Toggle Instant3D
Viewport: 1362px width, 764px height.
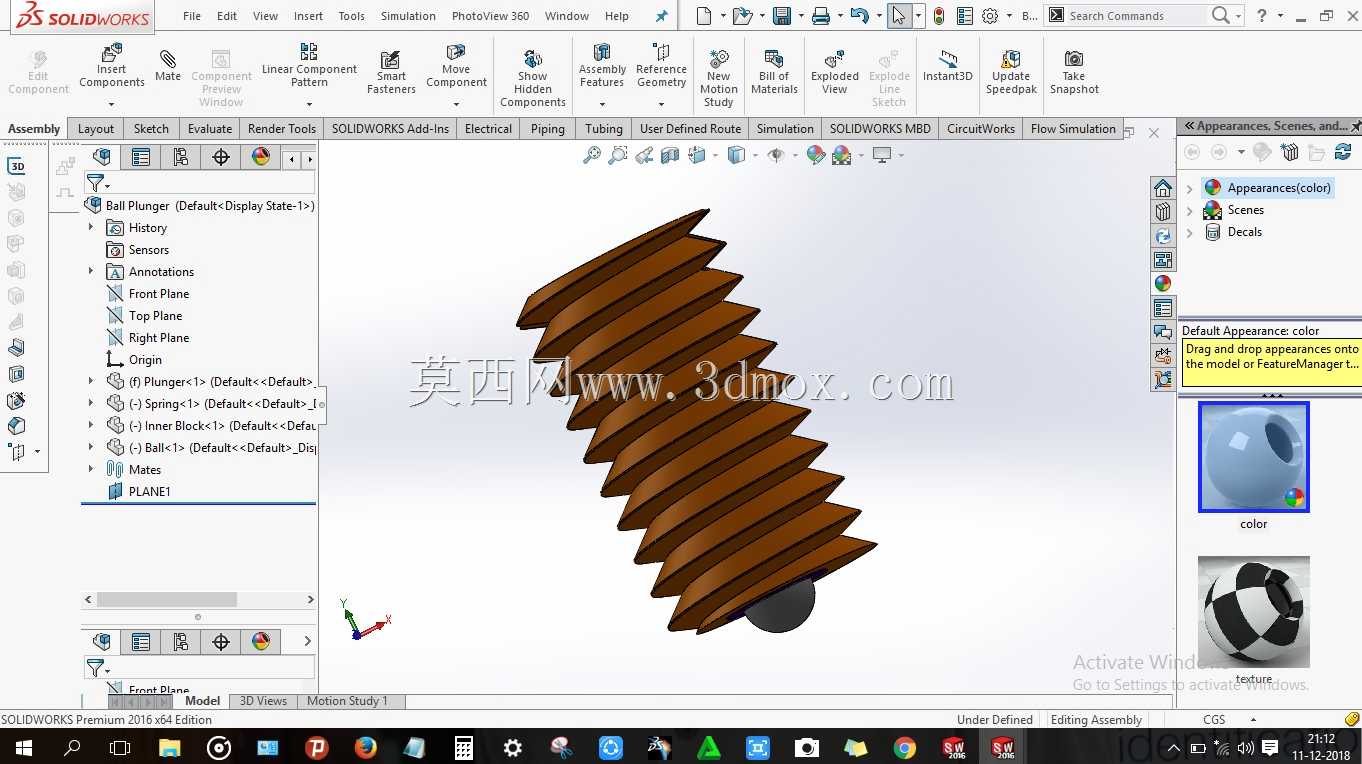947,65
